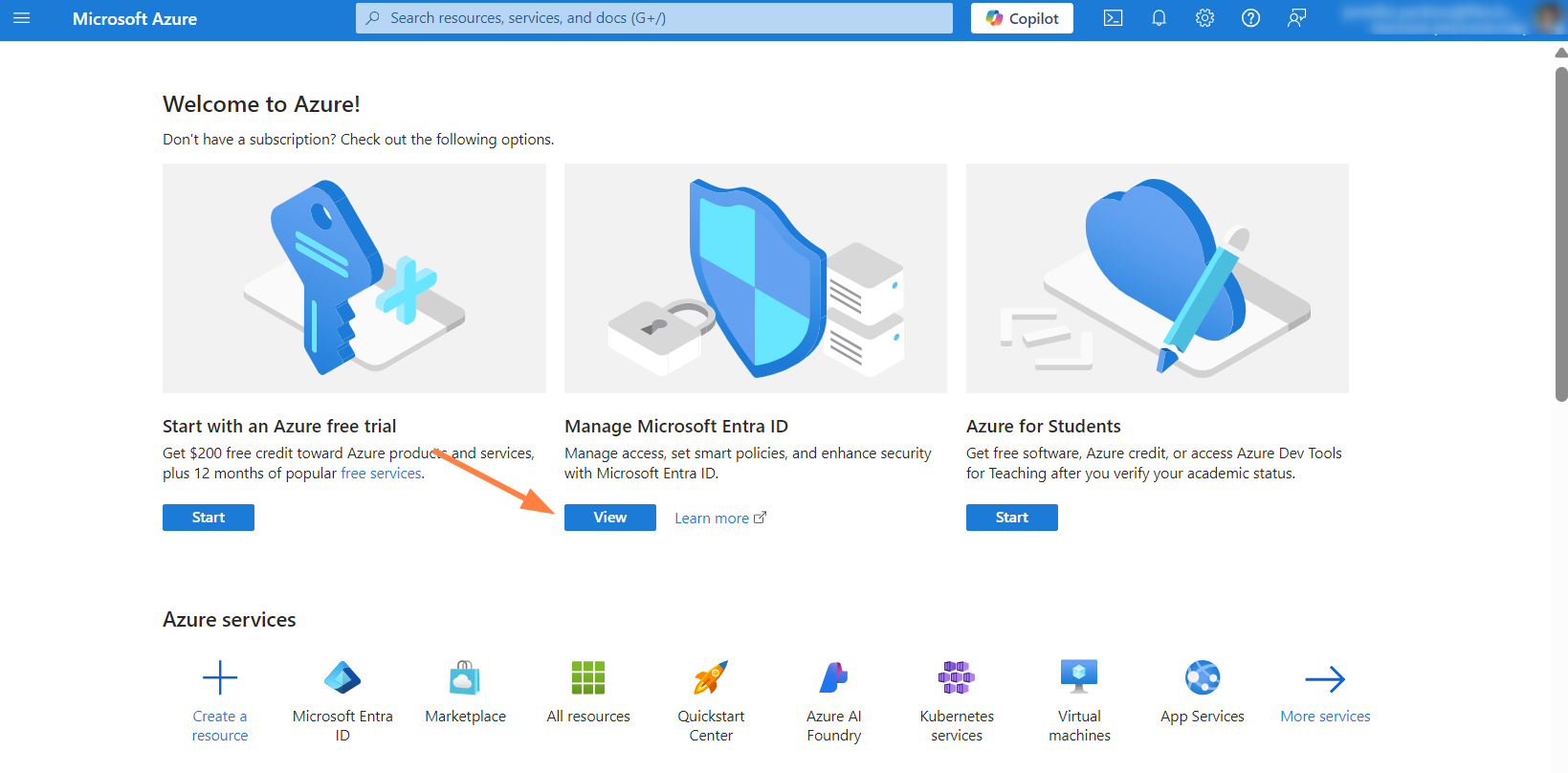Click the Copilot button
The image size is (1568, 773).
coord(1022,18)
